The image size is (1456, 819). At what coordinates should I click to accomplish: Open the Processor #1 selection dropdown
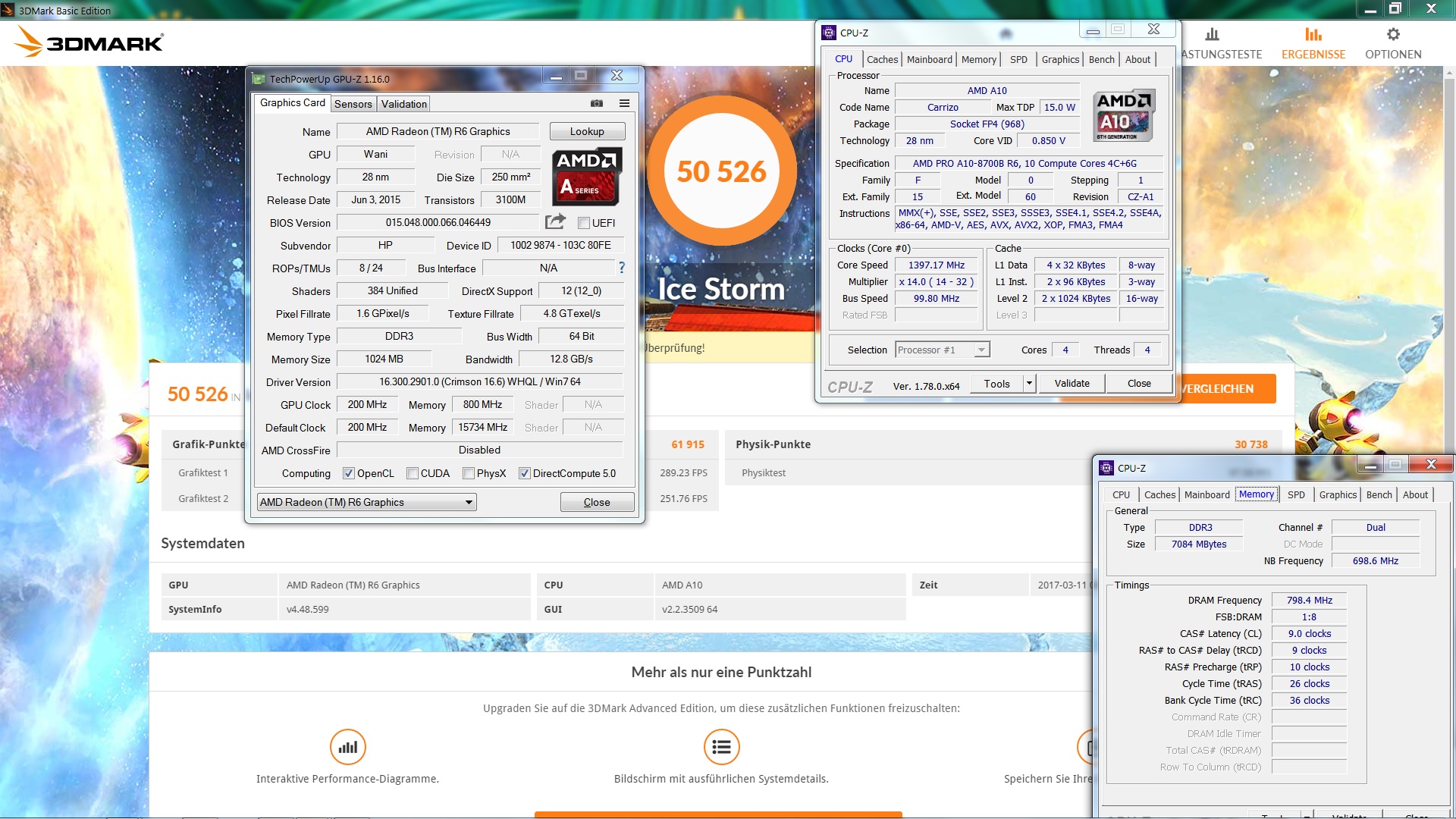click(943, 350)
